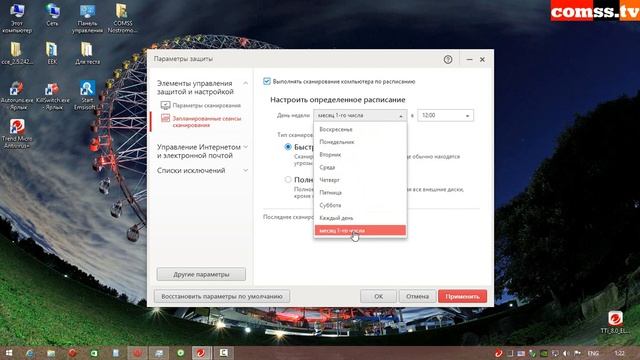
Task: Open the 'Для теста' desktop folder
Action: (x=87, y=53)
